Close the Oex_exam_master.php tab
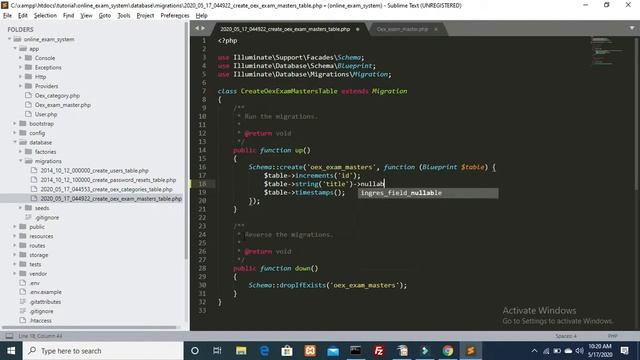The image size is (640, 360). click(x=436, y=29)
